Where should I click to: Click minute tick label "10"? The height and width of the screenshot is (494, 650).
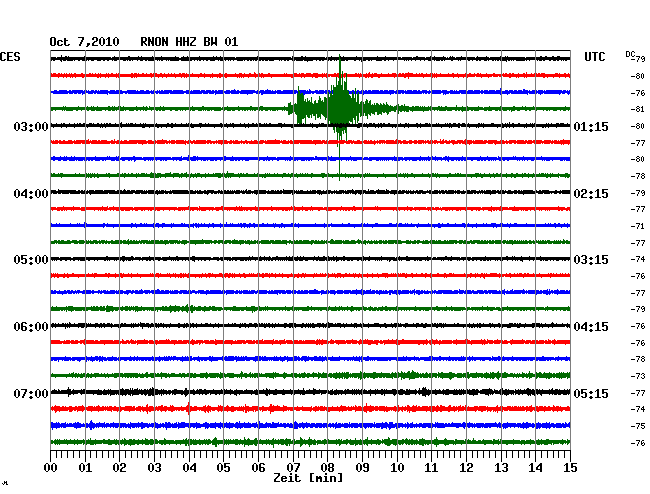point(397,467)
